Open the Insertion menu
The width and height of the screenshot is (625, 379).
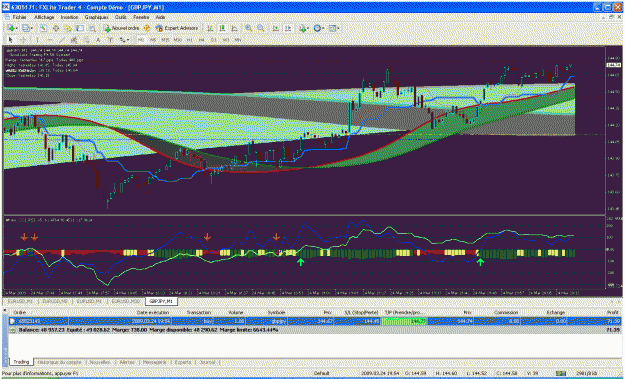click(x=69, y=17)
